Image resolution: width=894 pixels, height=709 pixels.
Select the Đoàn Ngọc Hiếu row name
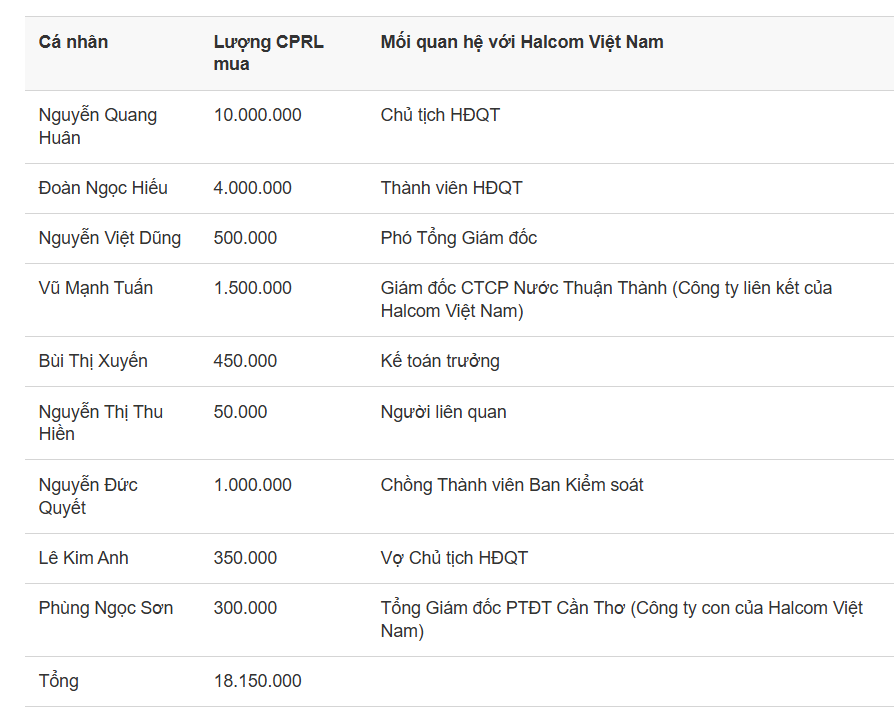coord(103,188)
